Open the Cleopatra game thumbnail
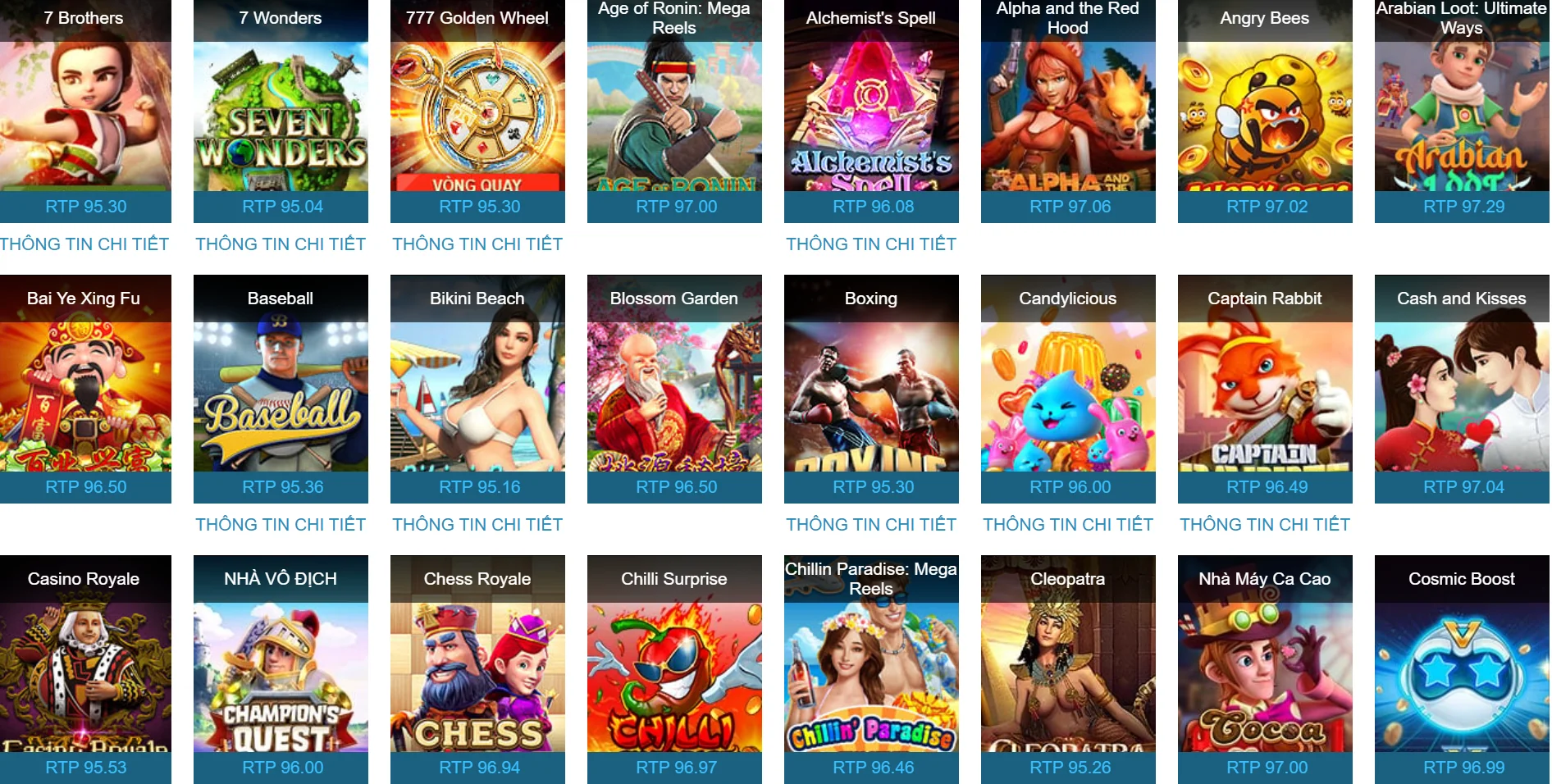 (x=1068, y=669)
